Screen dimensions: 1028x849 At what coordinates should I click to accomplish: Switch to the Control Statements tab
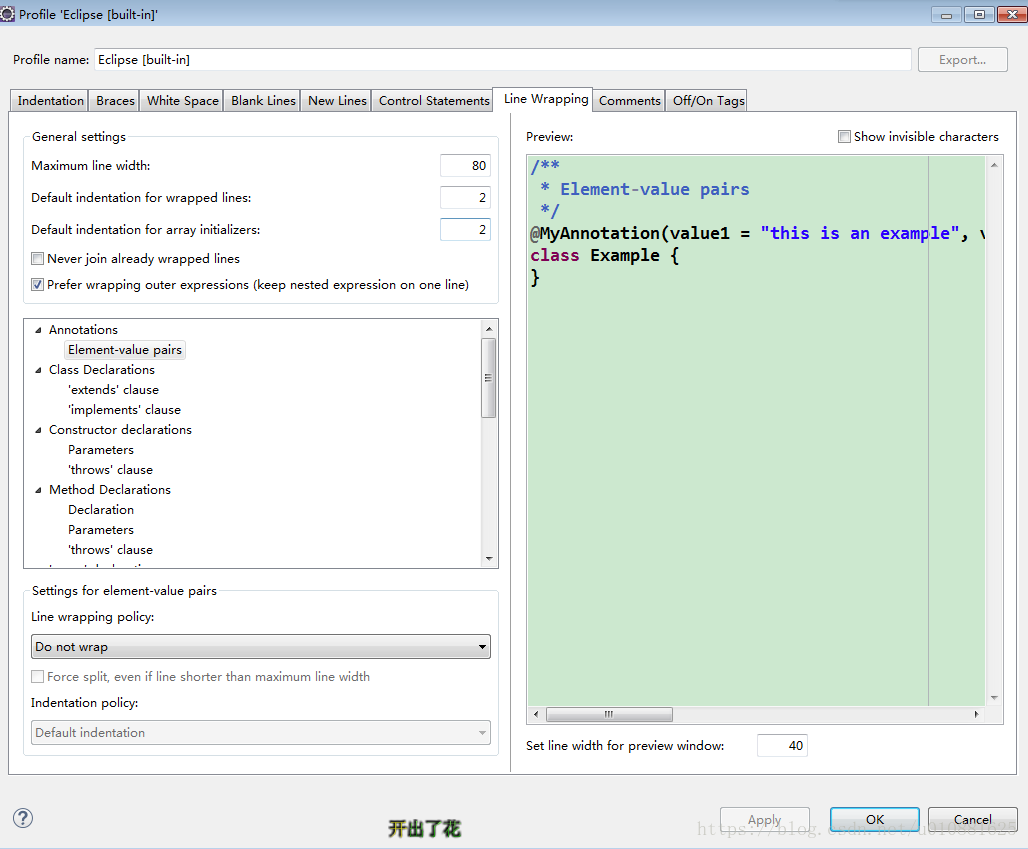[x=433, y=100]
